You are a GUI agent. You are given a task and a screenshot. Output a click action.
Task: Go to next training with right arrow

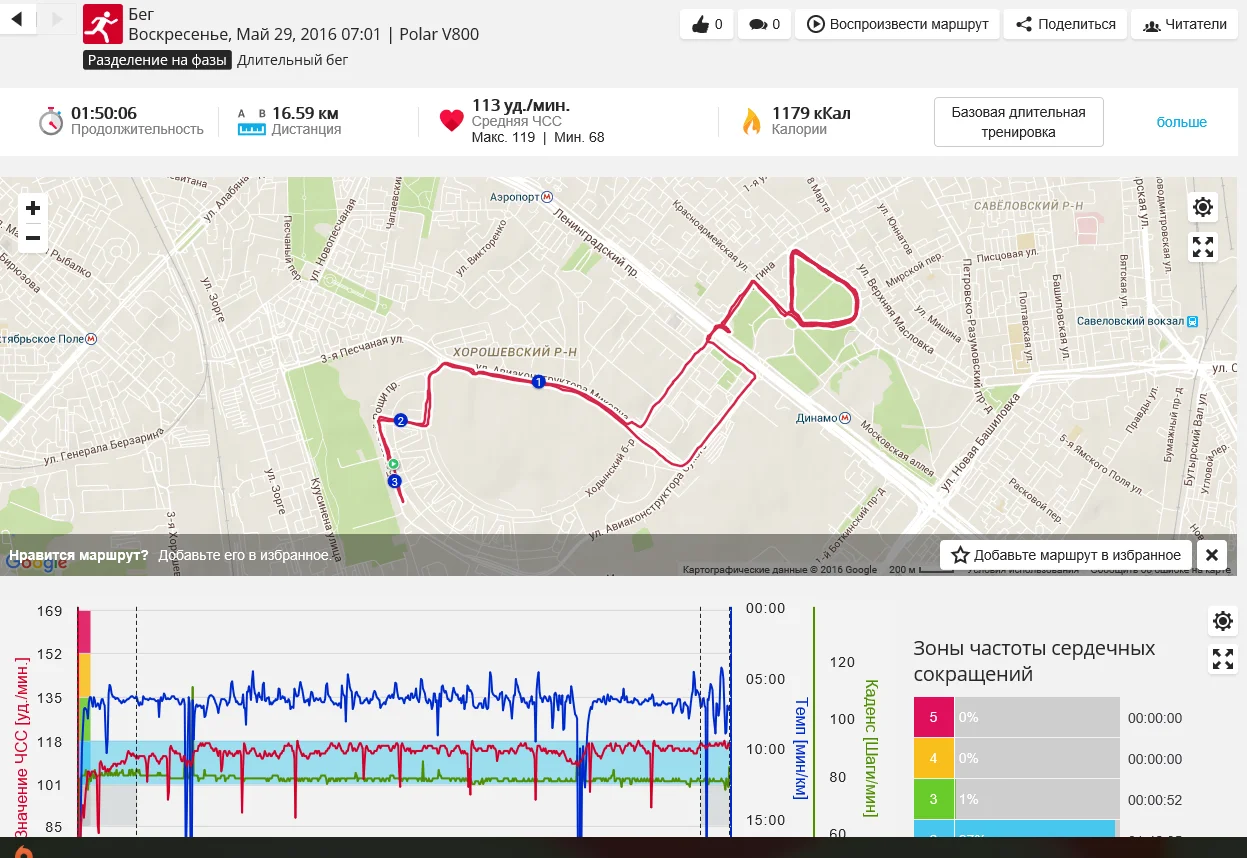coord(56,19)
